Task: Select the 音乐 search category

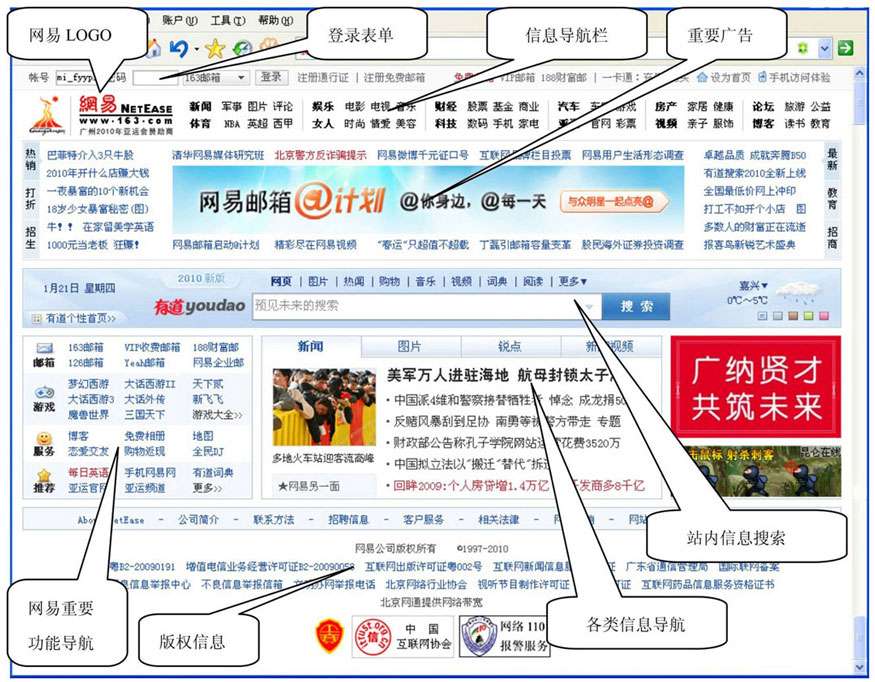Action: point(425,281)
